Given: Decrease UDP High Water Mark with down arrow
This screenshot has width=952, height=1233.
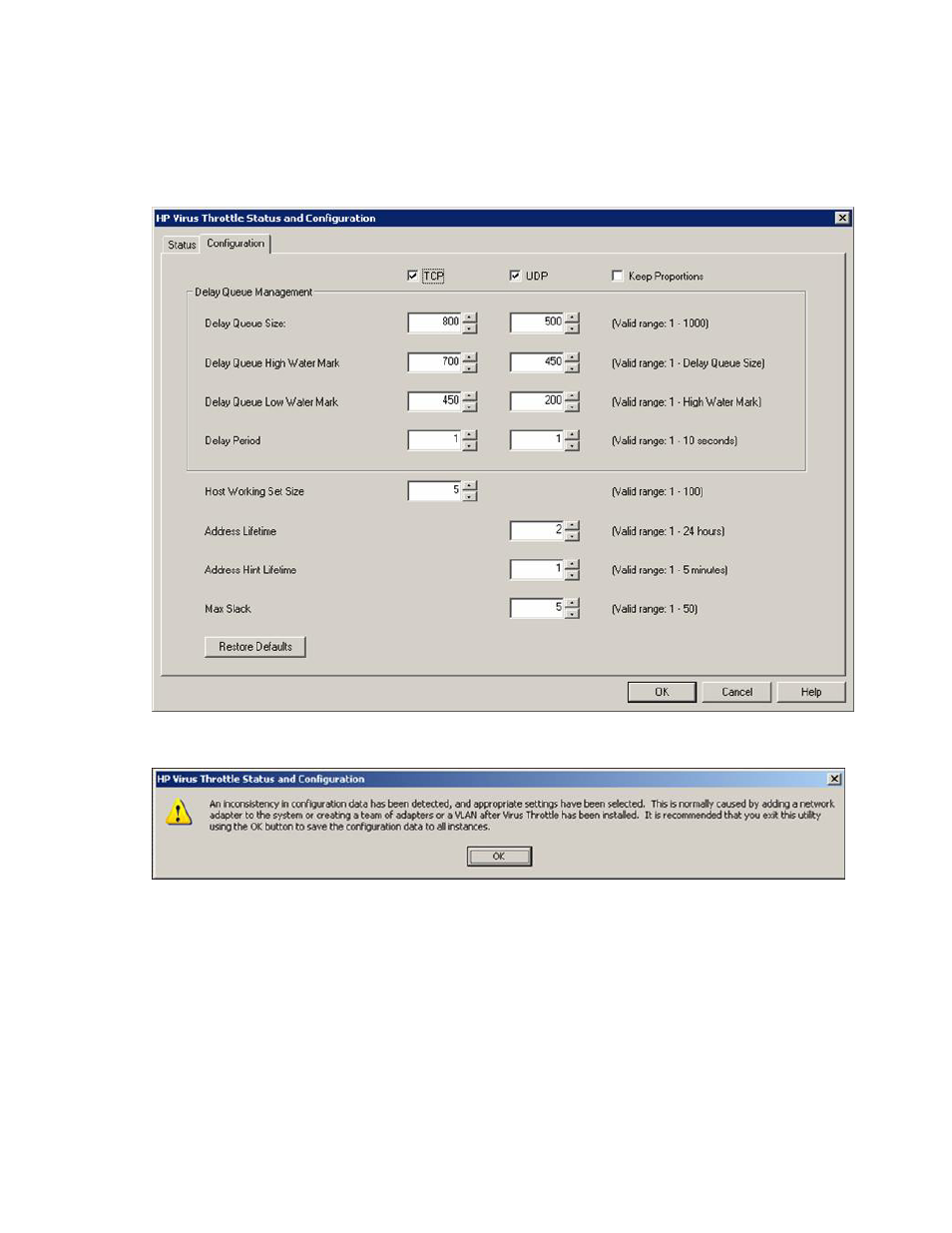Looking at the screenshot, I should [572, 367].
